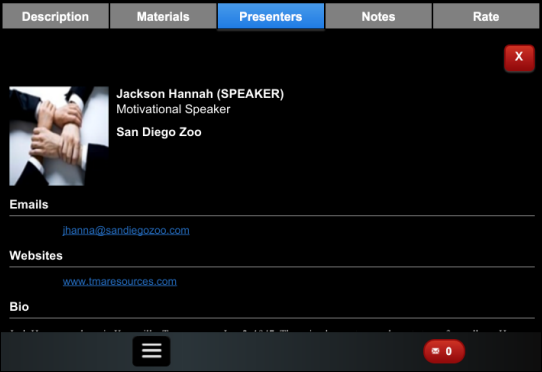Click the jhanna@sandiegozoo.com email link
Screen dimensions: 542x372
[126, 230]
